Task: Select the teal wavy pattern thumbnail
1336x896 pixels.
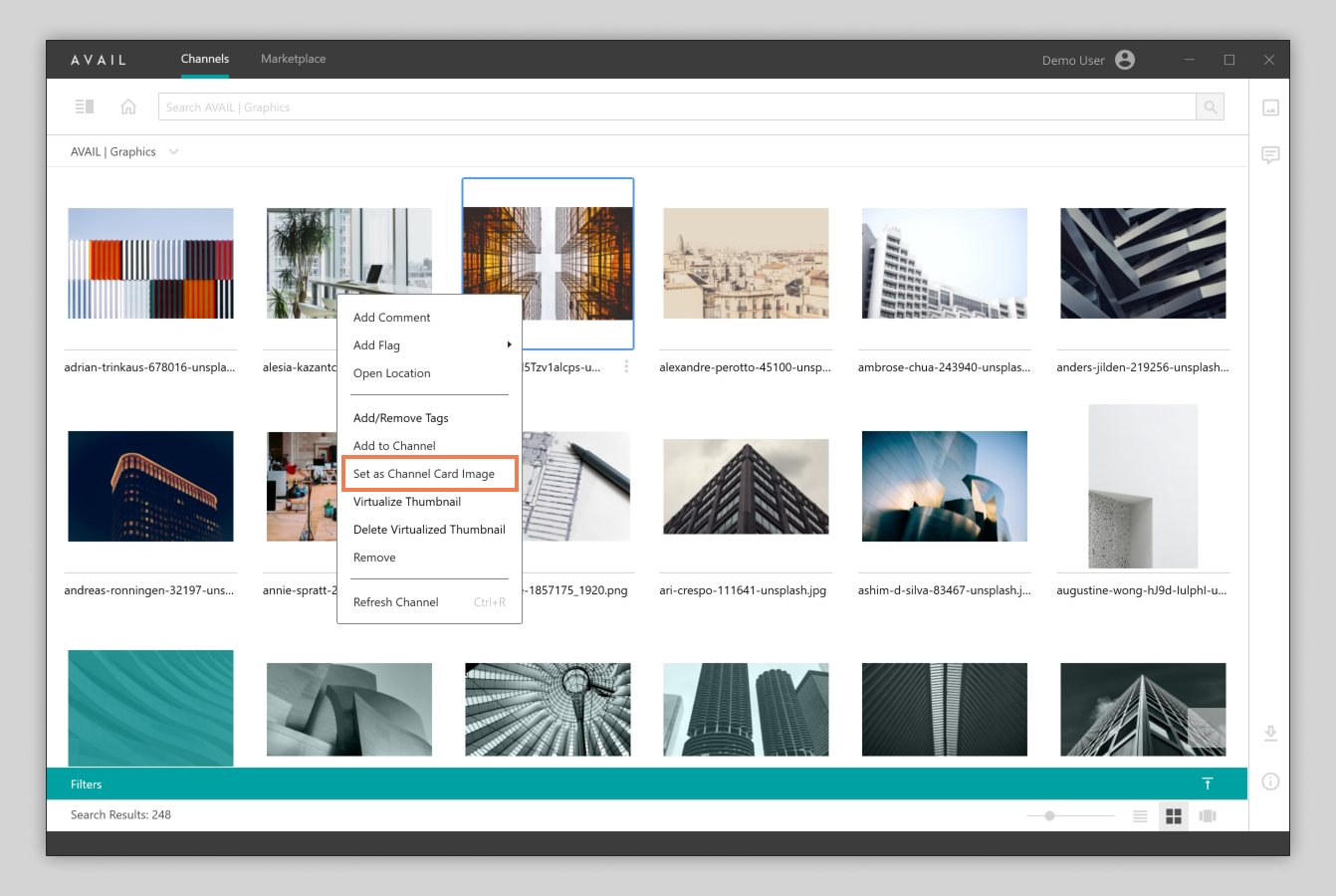Action: pos(150,708)
